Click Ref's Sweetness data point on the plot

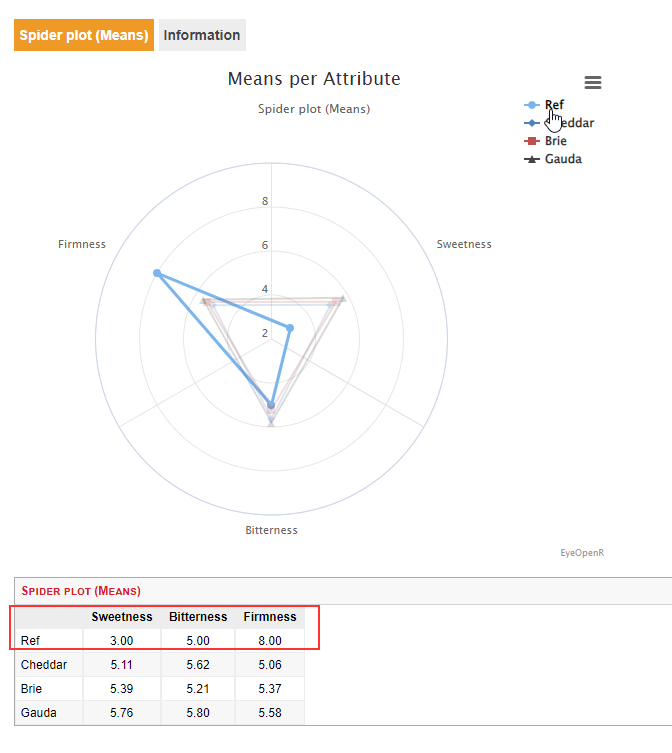pyautogui.click(x=291, y=328)
